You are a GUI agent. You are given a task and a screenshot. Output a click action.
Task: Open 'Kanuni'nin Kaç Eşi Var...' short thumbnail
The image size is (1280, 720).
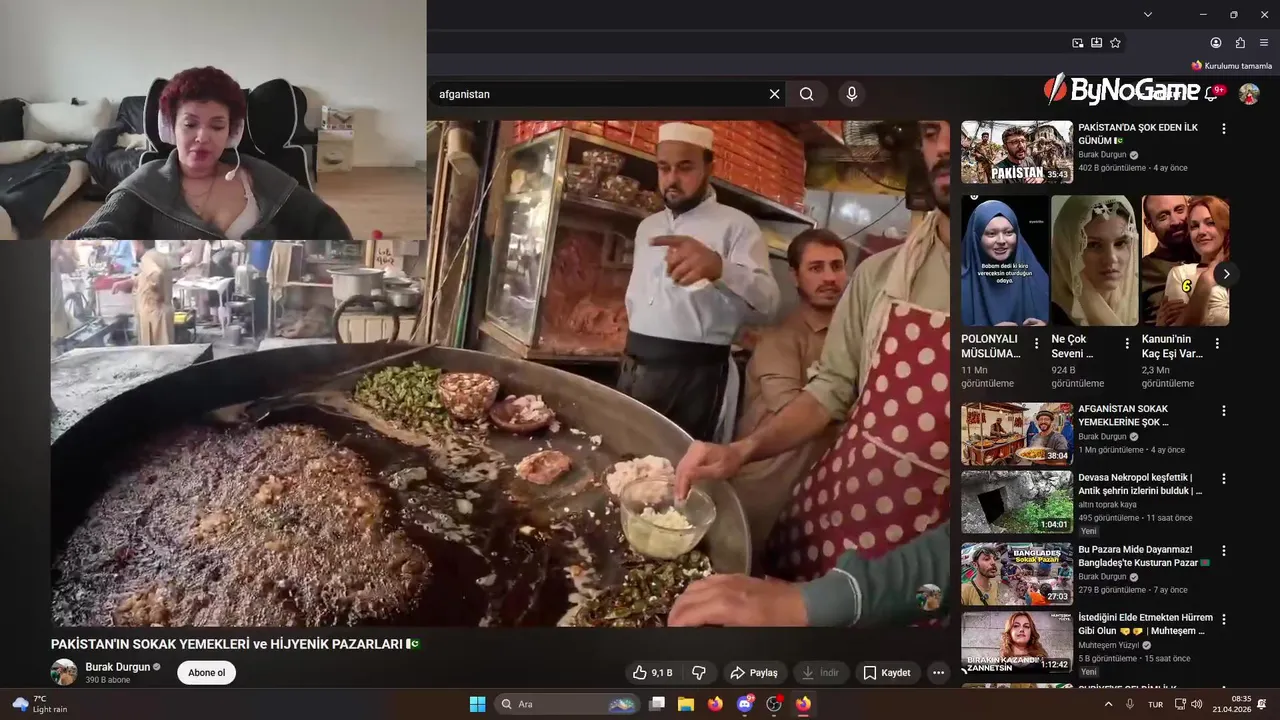1185,260
